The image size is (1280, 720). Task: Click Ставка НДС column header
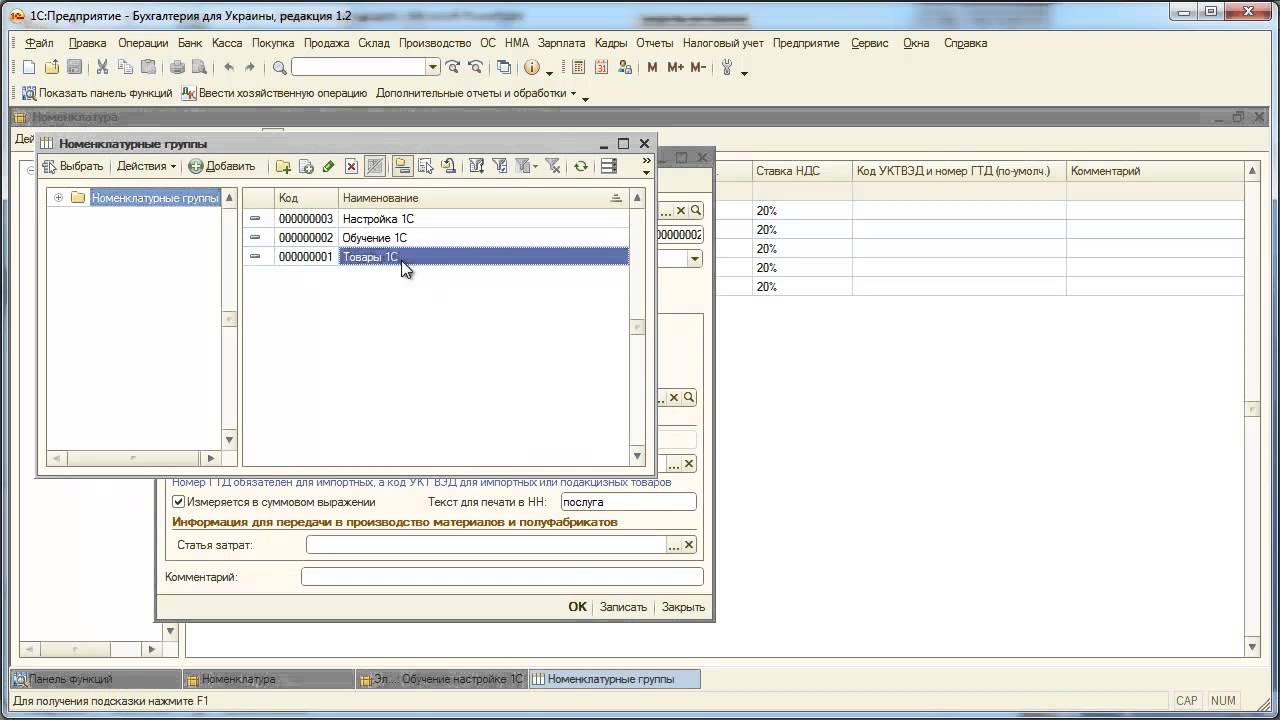[x=801, y=171]
